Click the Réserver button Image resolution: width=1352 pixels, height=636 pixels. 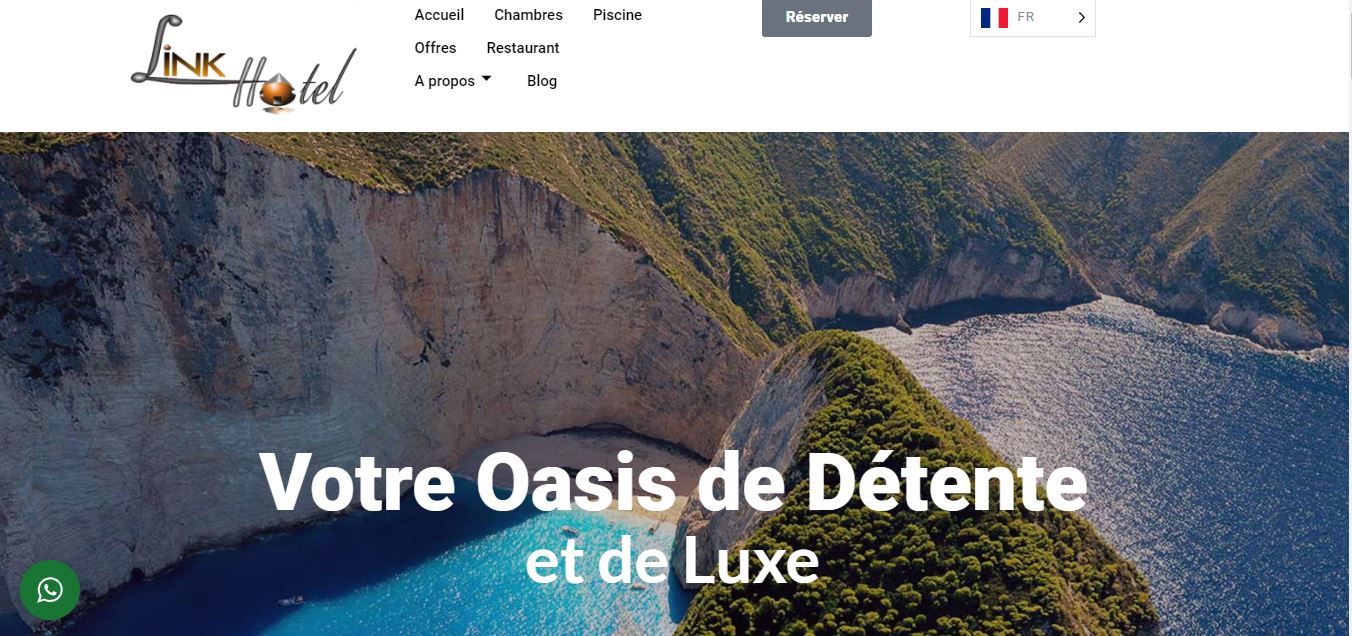[x=817, y=17]
